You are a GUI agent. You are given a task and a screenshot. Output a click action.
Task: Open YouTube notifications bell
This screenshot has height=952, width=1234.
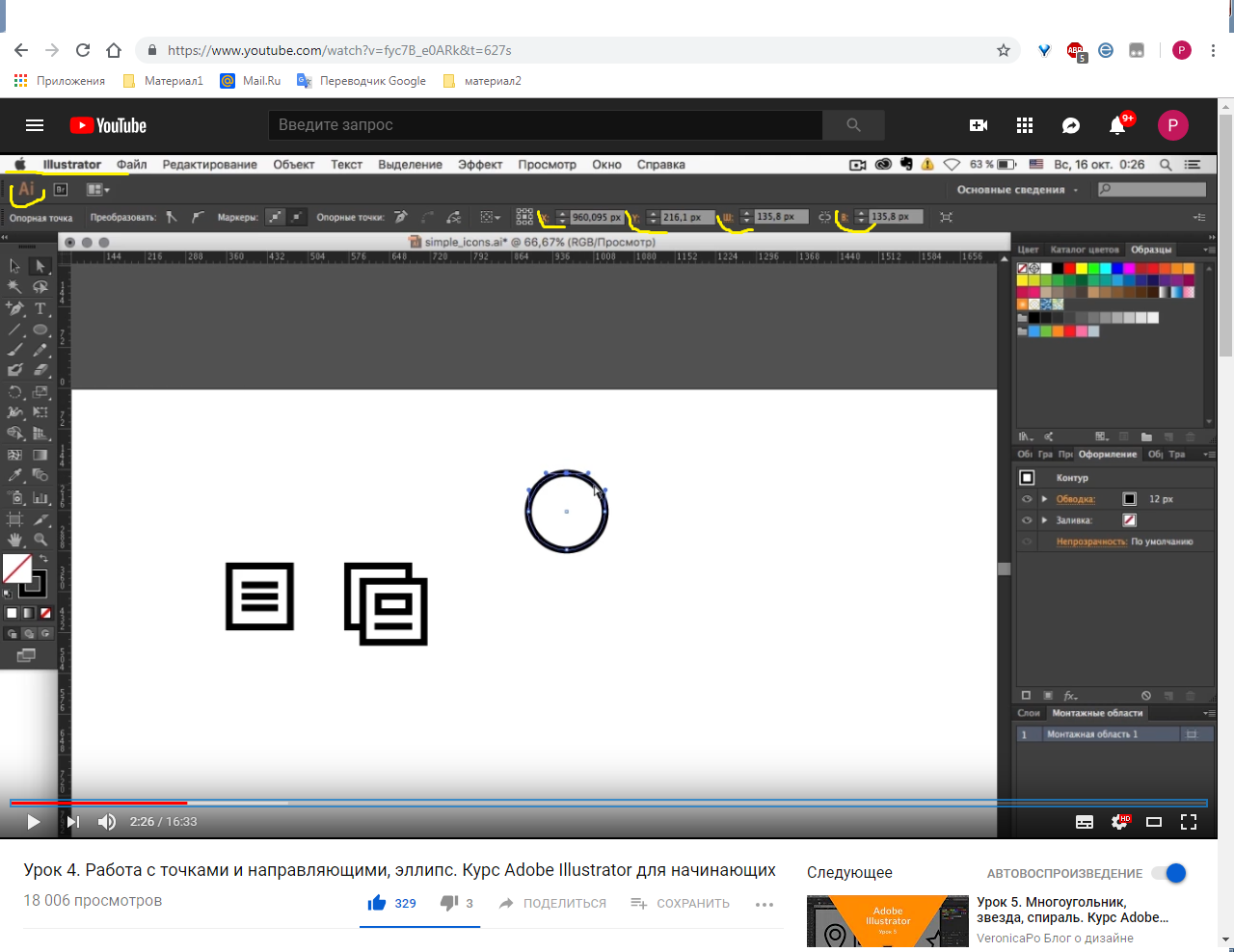pyautogui.click(x=1117, y=125)
